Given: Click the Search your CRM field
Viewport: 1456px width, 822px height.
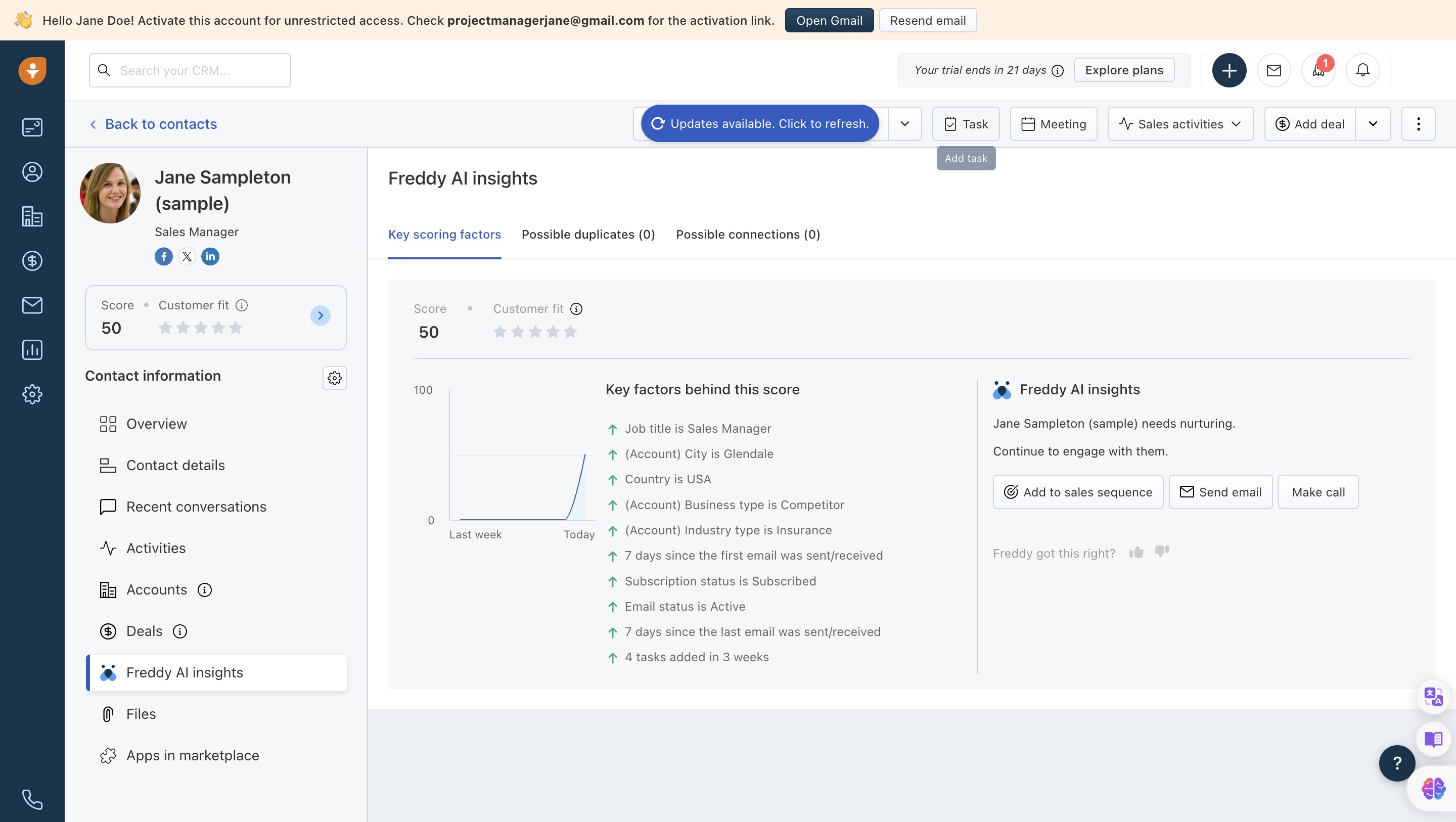Looking at the screenshot, I should click(190, 71).
